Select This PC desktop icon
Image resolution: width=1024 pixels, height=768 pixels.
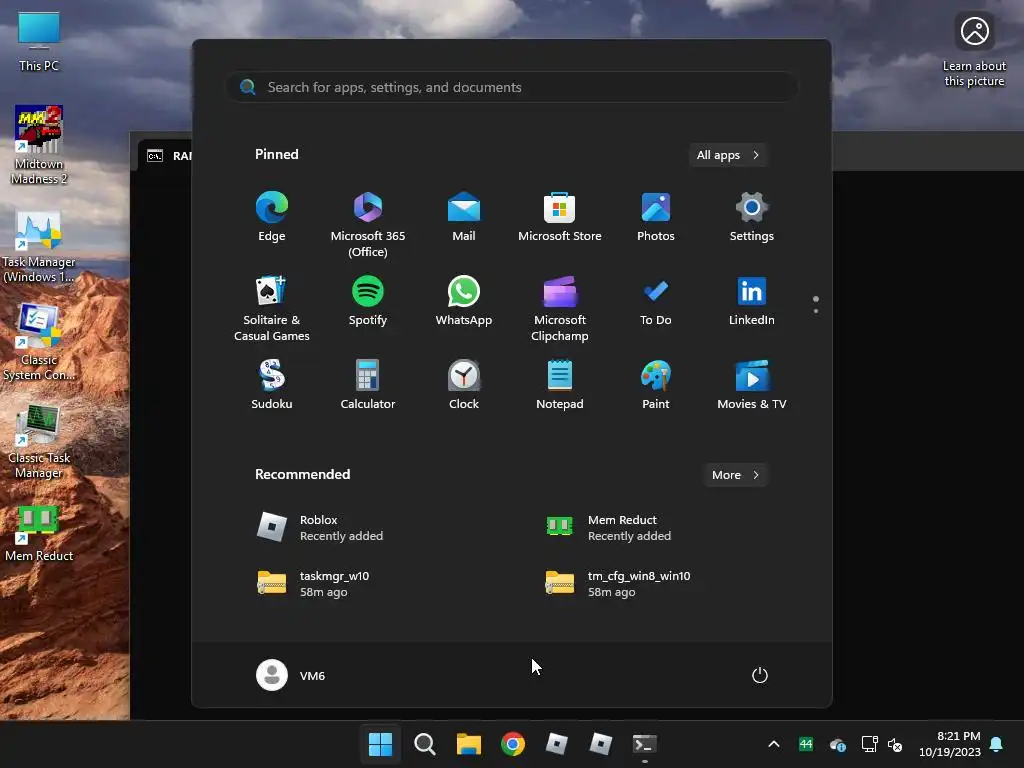(39, 41)
